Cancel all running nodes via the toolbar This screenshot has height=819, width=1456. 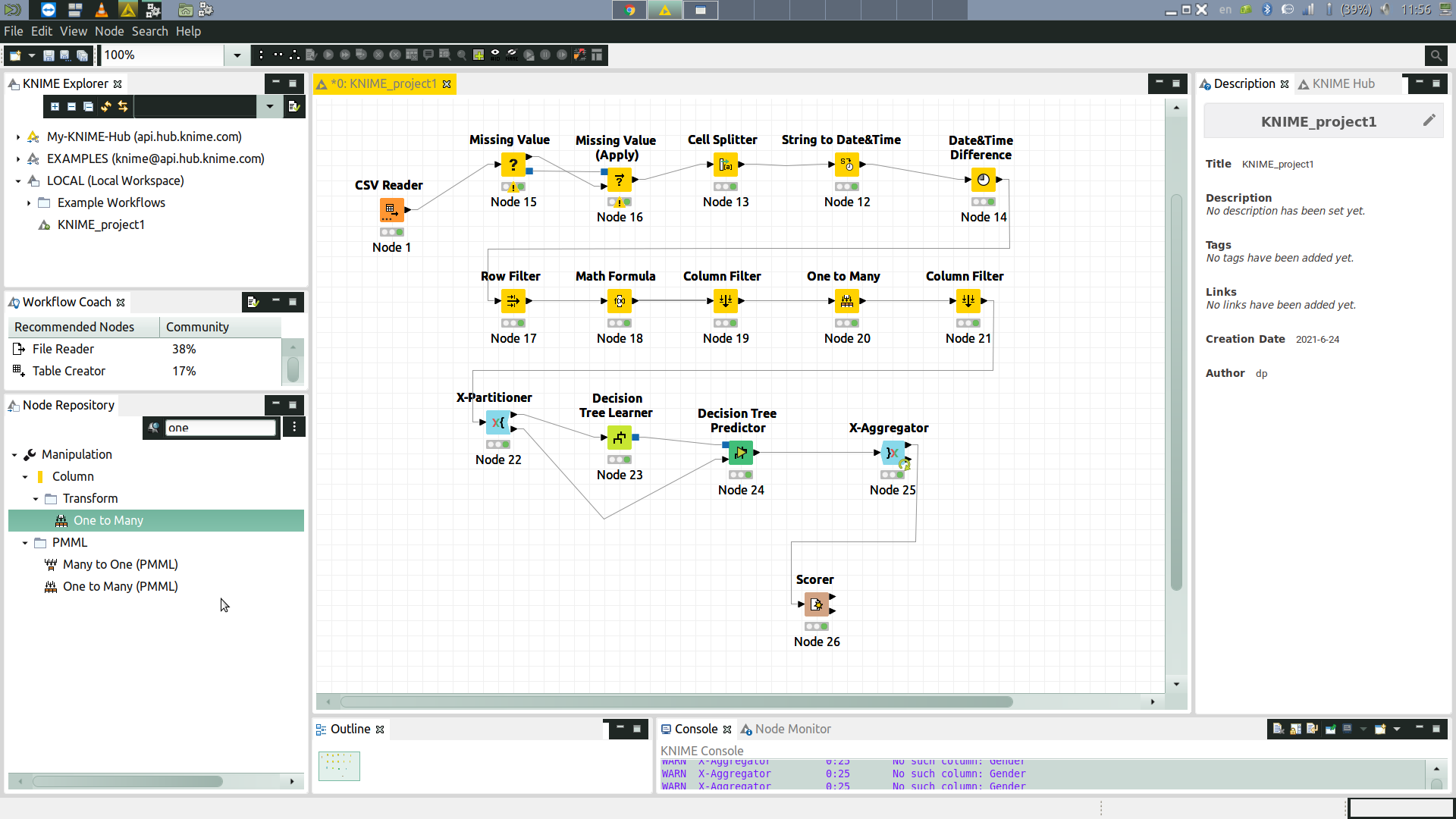pyautogui.click(x=395, y=55)
